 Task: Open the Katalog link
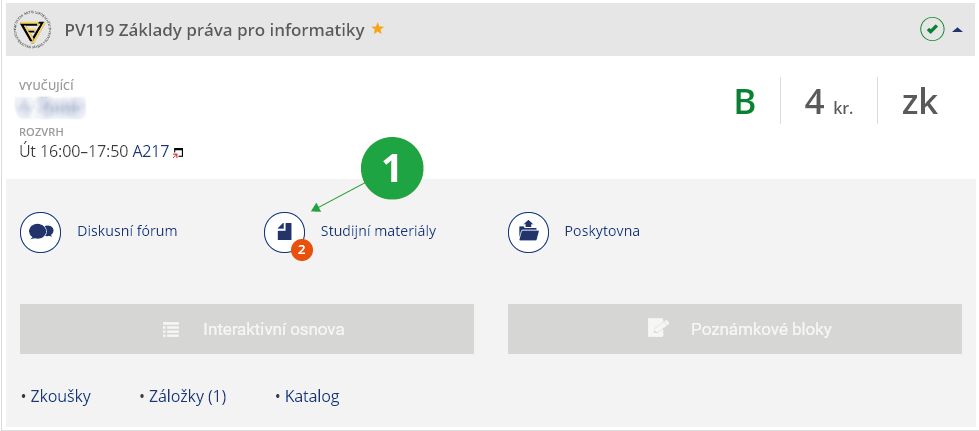pyautogui.click(x=311, y=396)
